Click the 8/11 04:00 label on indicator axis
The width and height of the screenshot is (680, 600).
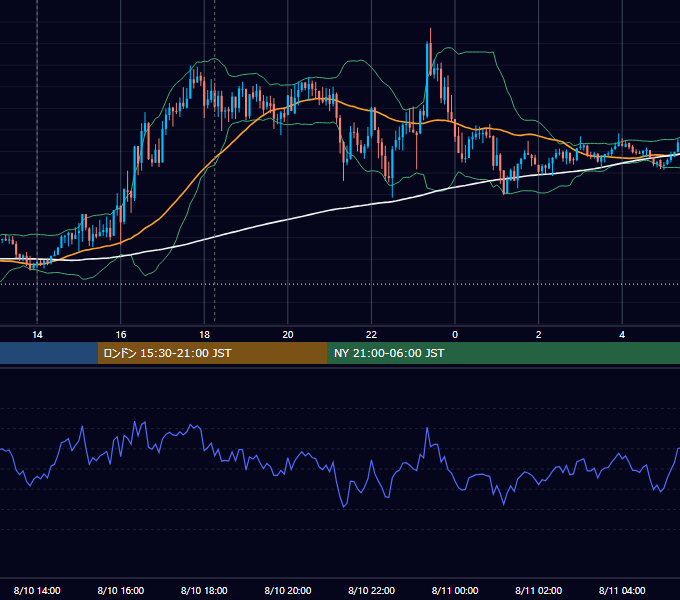point(622,590)
